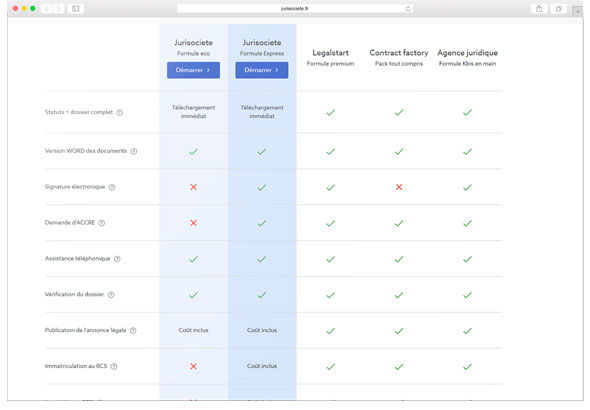Viewport: 590px width, 410px height.
Task: Click Agence juridique check in Publication de l'annonce légale row
Action: [x=467, y=331]
